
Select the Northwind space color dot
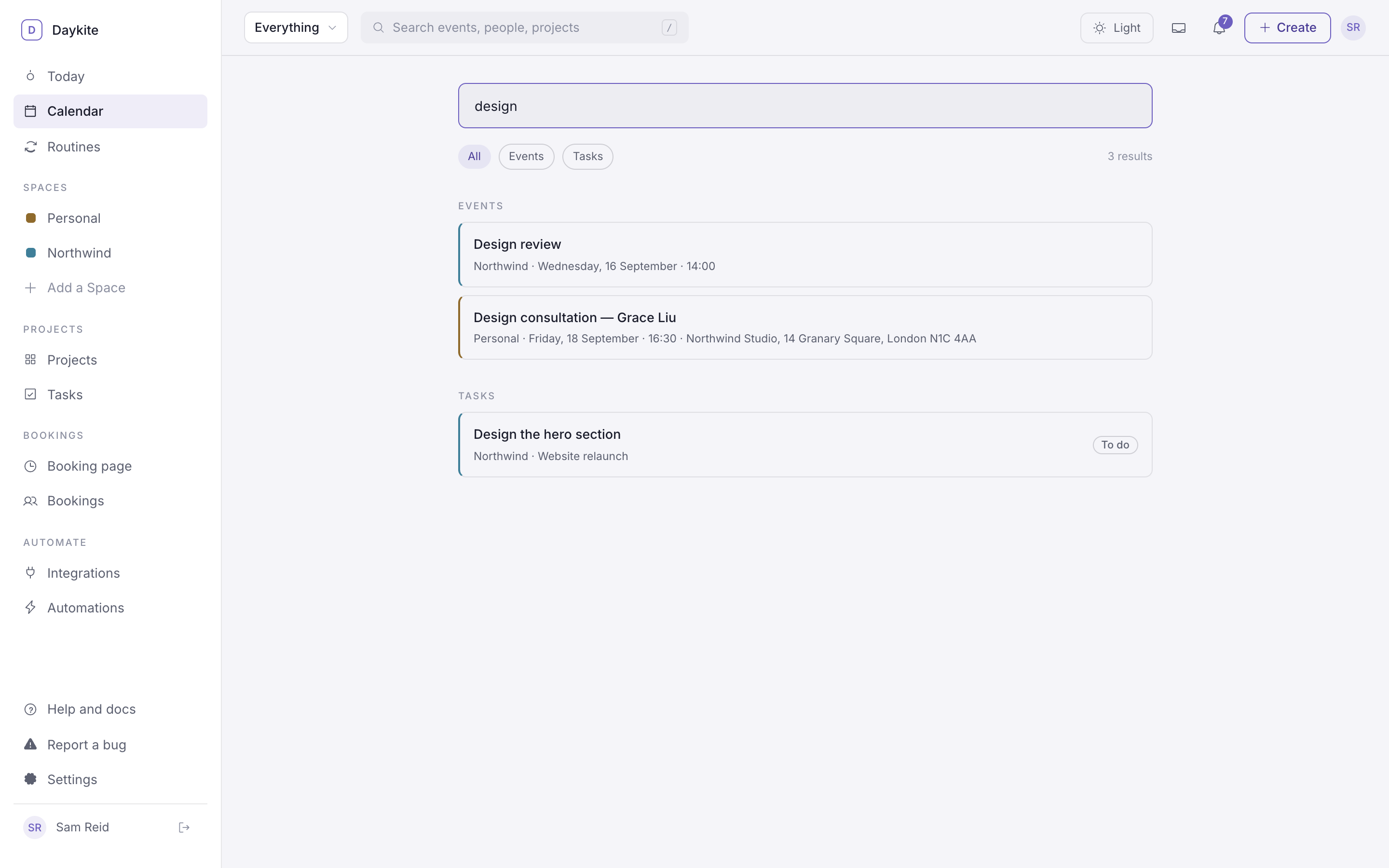[x=31, y=253]
